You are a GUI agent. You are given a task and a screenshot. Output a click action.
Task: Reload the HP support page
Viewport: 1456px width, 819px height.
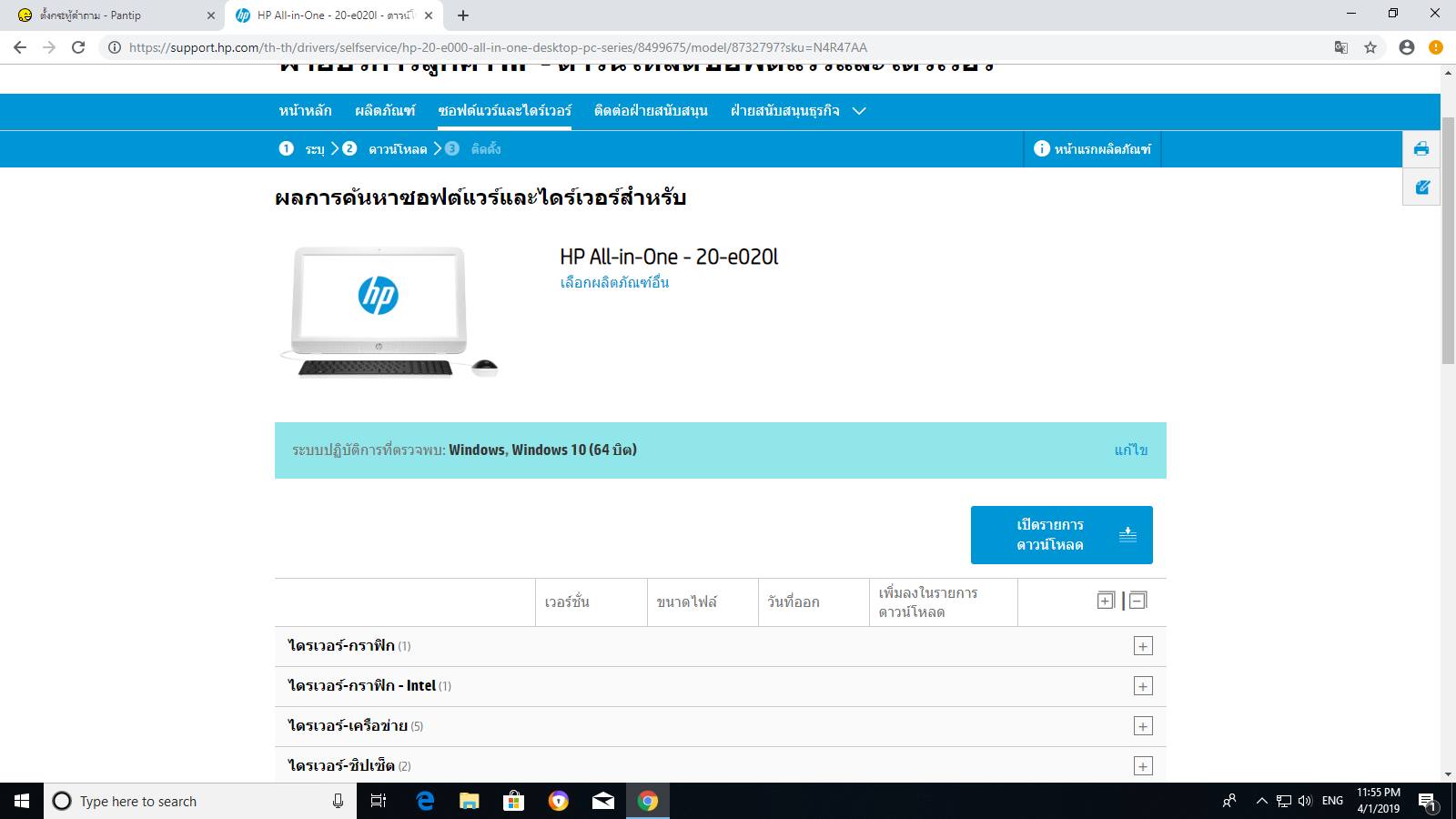78,47
